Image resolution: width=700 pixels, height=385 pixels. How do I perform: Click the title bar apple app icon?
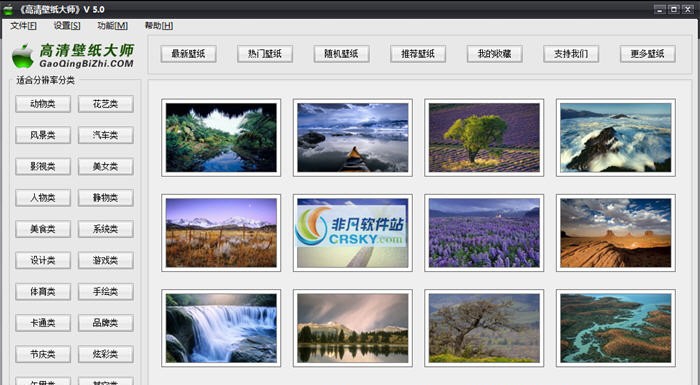click(8, 9)
